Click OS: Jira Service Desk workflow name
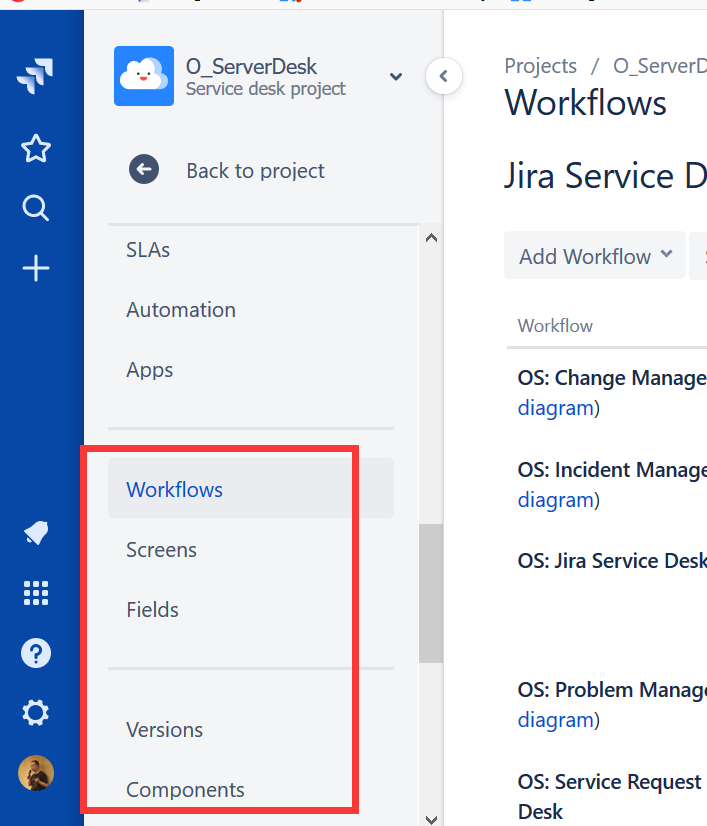The height and width of the screenshot is (826, 707). tap(612, 560)
